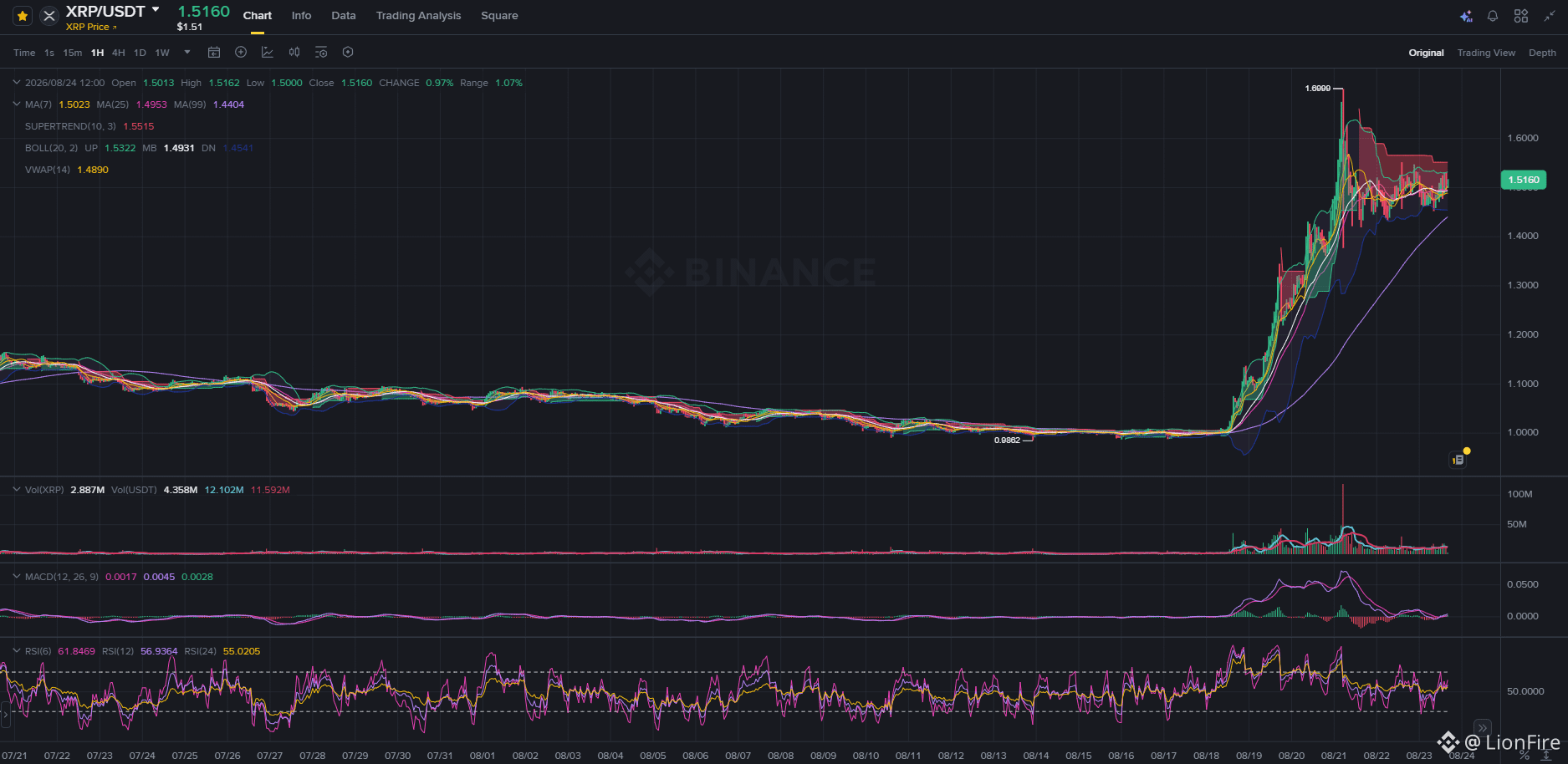This screenshot has height=764, width=1568.
Task: Open the chart display settings icon
Action: 321,52
